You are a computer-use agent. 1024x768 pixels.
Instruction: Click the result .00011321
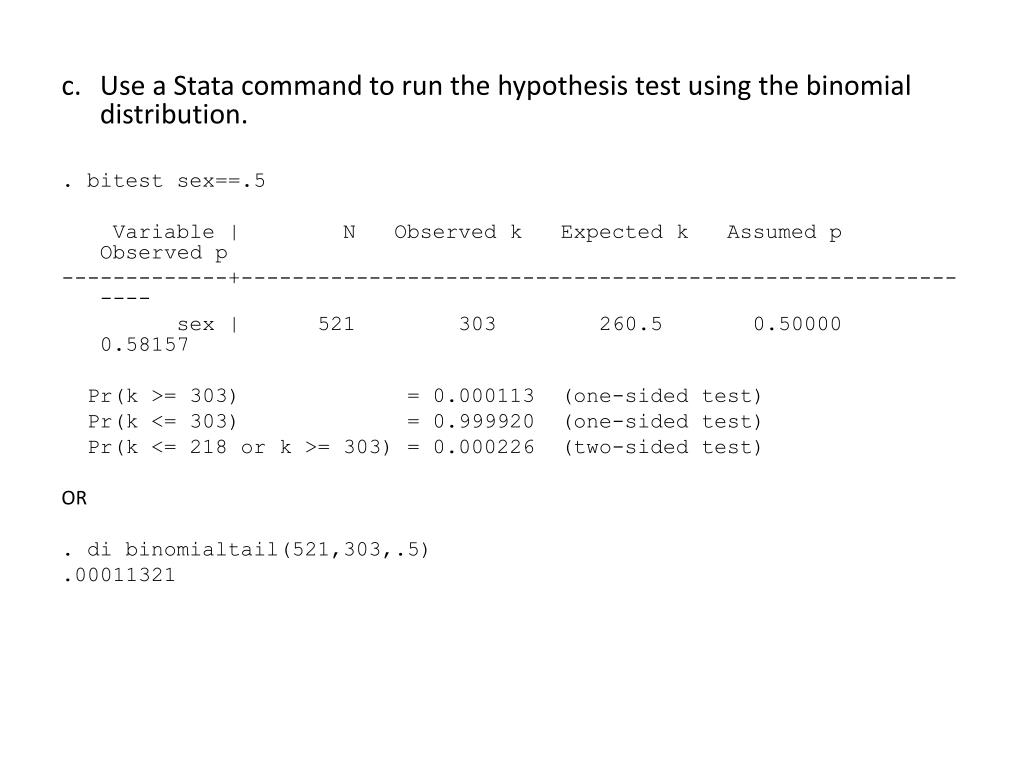click(119, 575)
